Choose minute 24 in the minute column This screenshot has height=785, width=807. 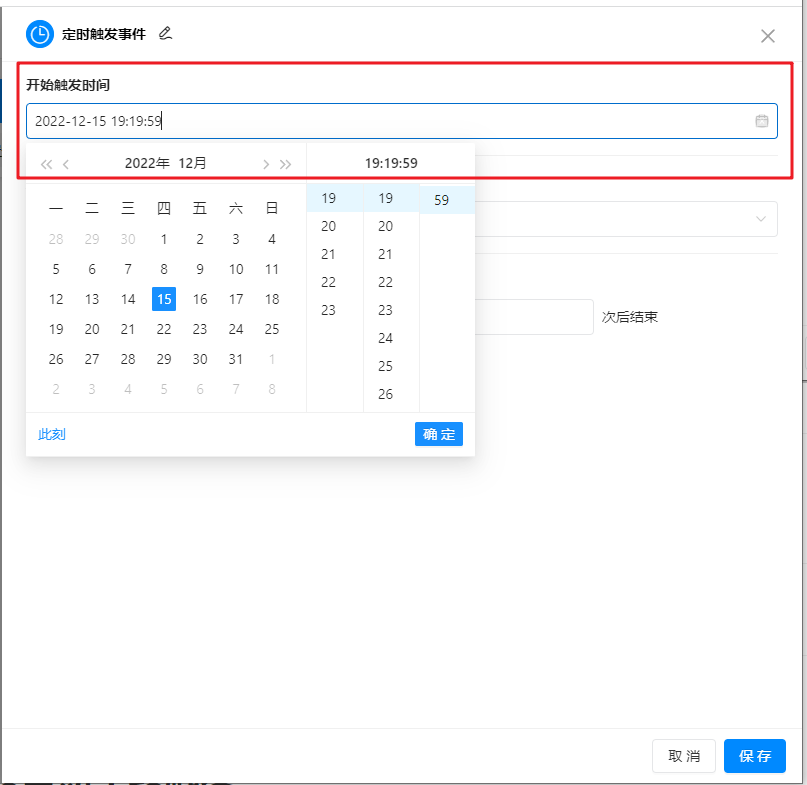(x=385, y=338)
